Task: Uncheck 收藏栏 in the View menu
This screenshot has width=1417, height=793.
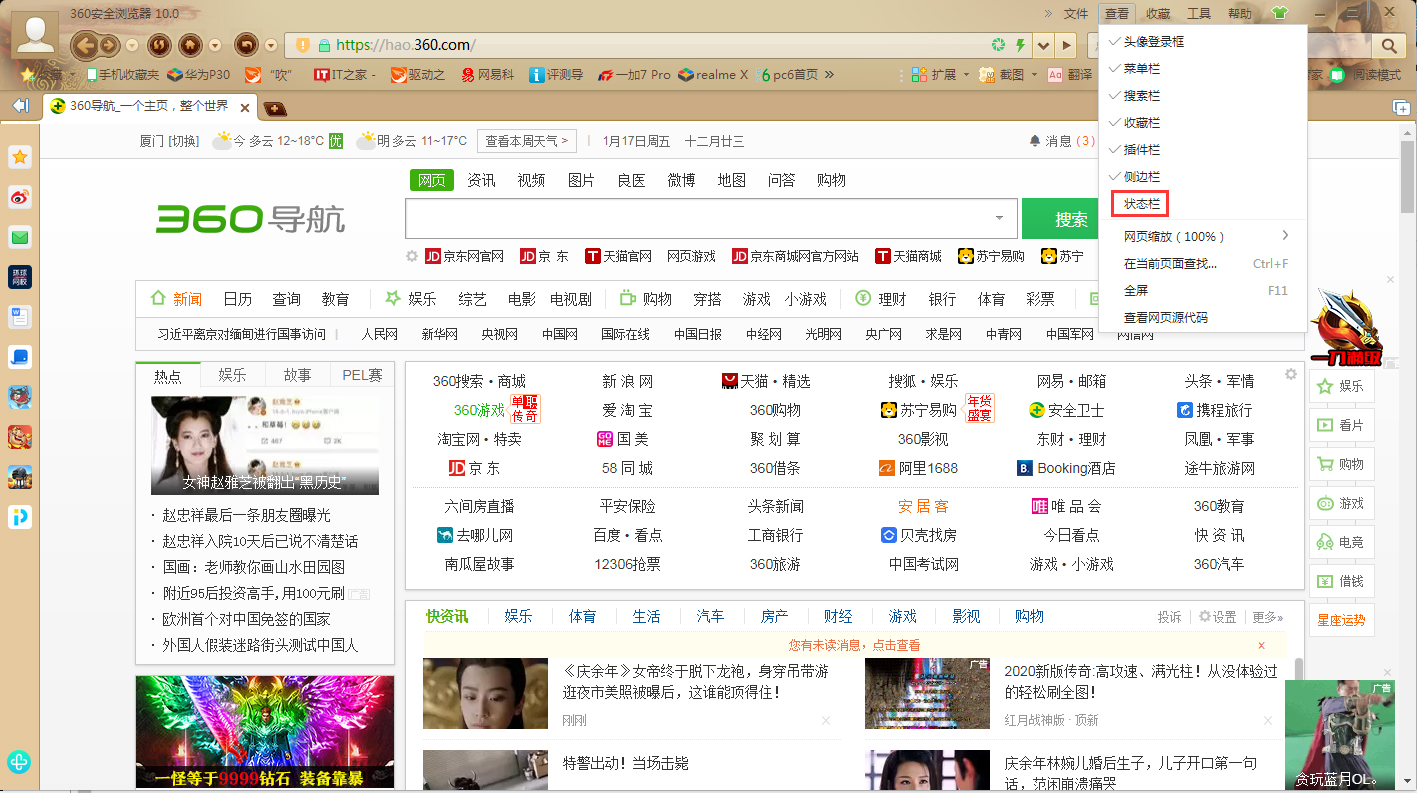Action: coord(1141,123)
